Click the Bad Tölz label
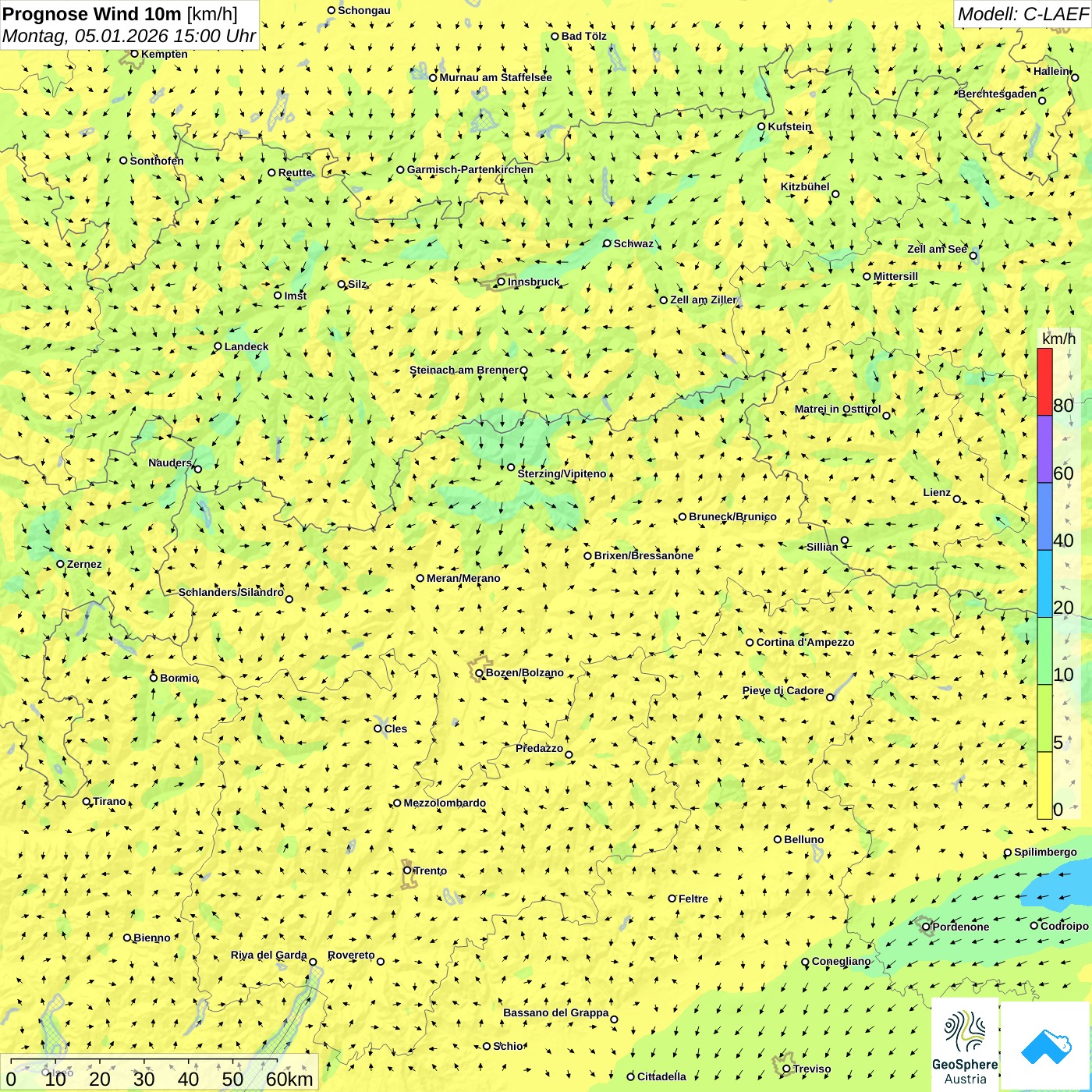 (583, 36)
